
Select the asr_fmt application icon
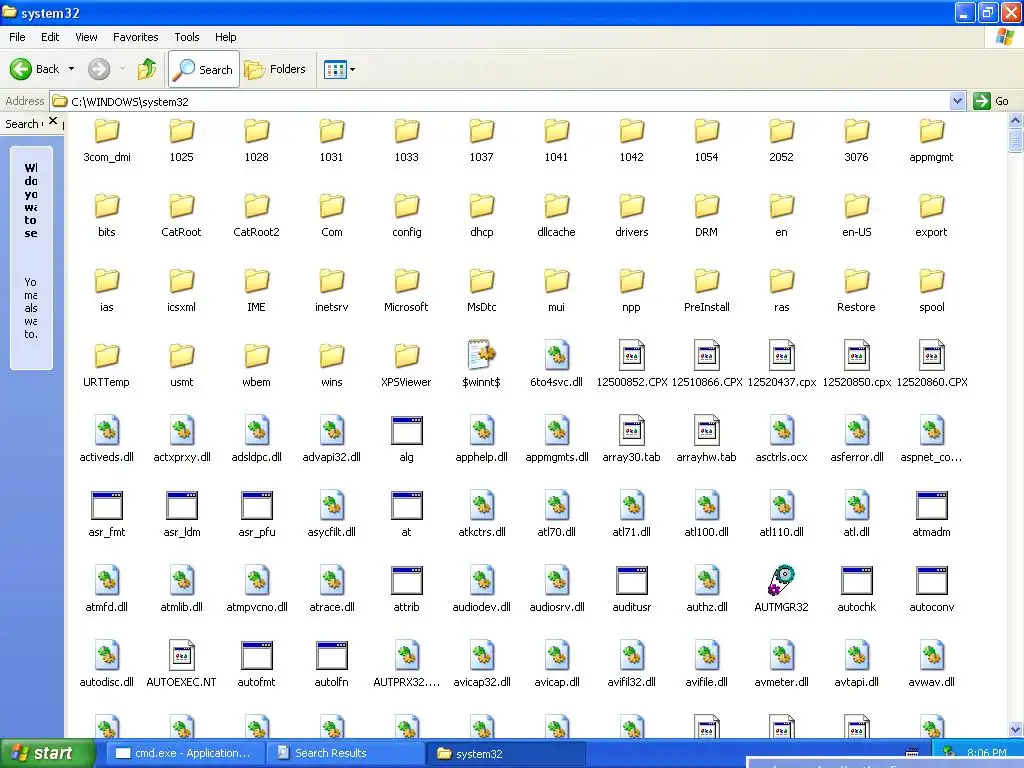106,505
